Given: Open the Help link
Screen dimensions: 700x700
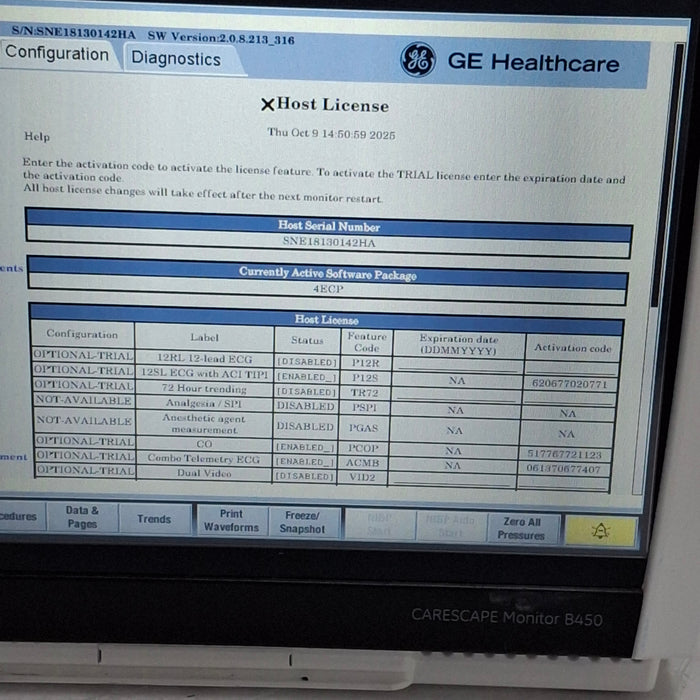Looking at the screenshot, I should click(x=37, y=137).
